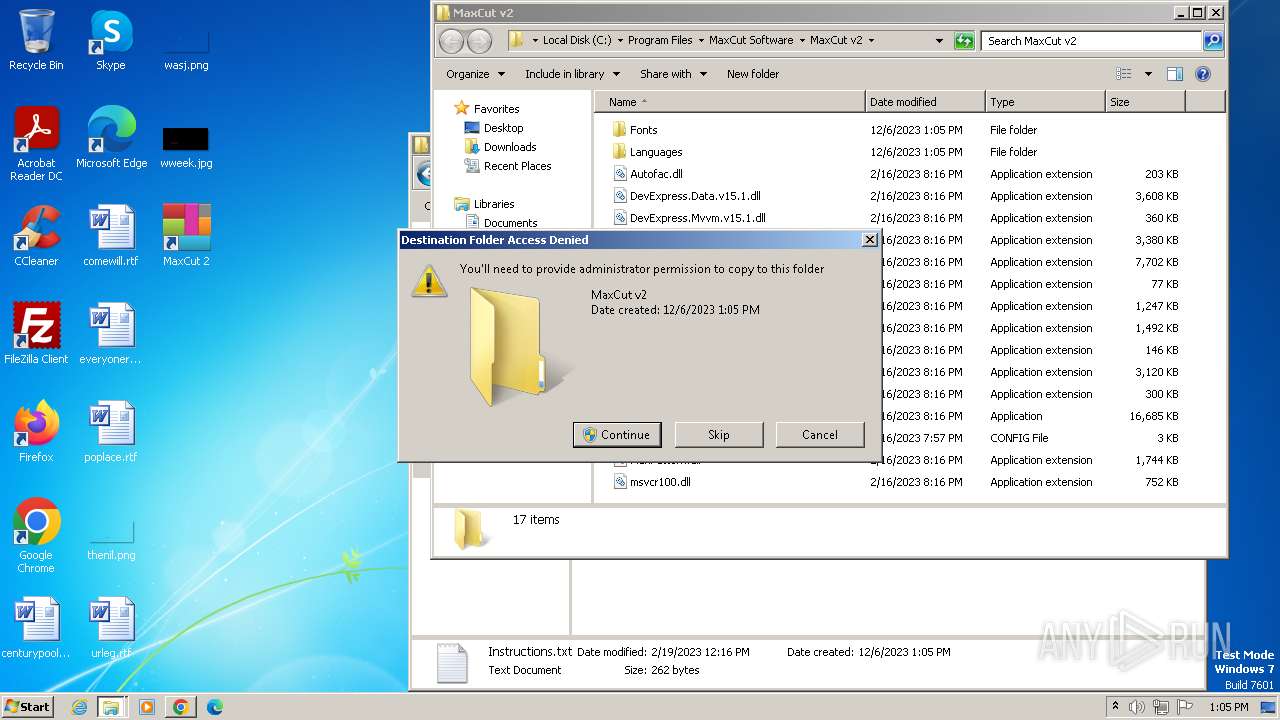Click Cancel in the access denied dialog
The image size is (1280, 720).
point(820,434)
